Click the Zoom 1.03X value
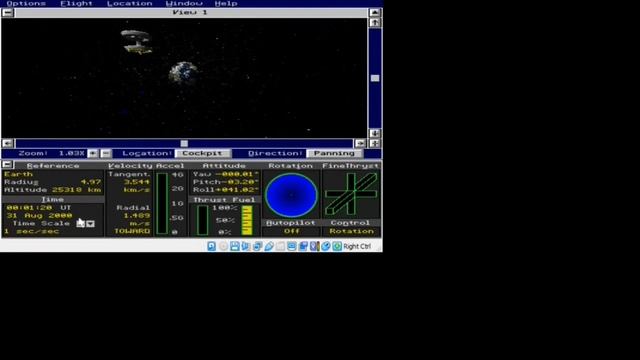Screen dimensions: 640x360 coord(71,153)
